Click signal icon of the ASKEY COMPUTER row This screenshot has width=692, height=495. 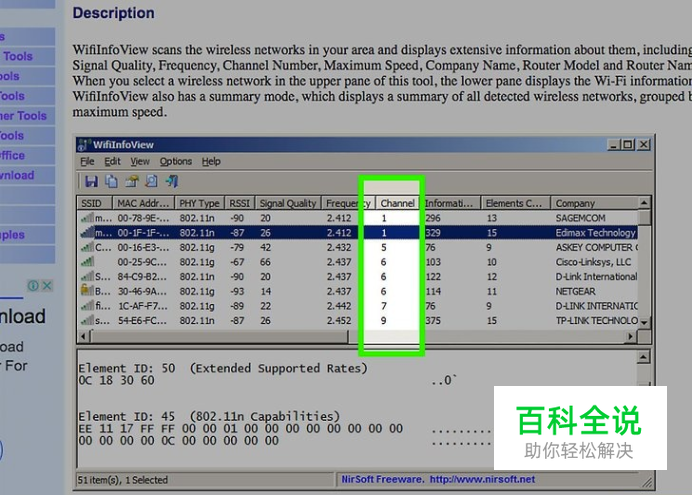click(87, 247)
